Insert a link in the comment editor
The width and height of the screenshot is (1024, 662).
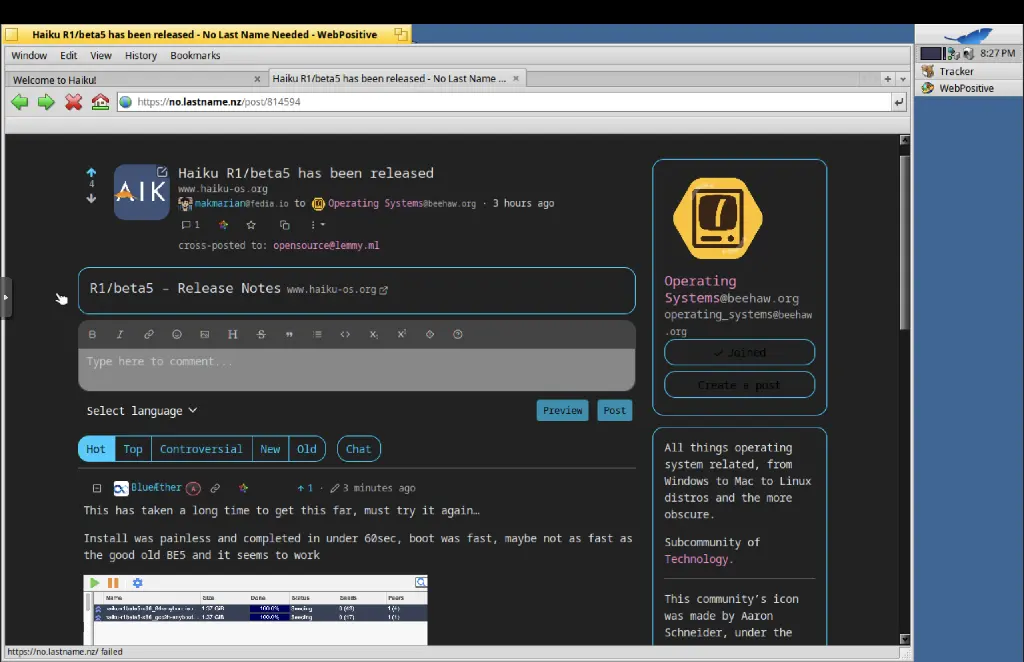click(149, 334)
